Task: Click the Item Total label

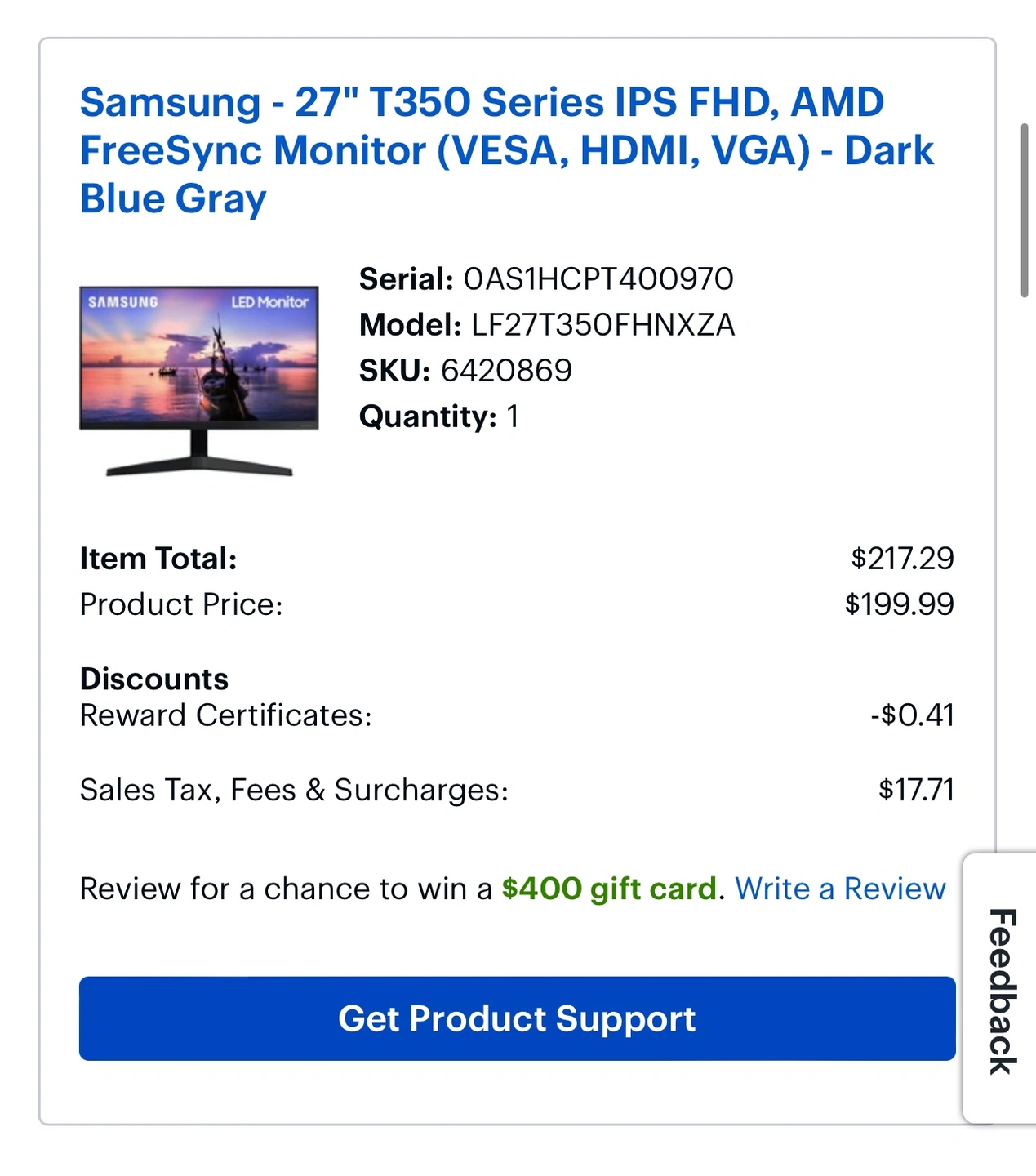Action: coord(158,559)
